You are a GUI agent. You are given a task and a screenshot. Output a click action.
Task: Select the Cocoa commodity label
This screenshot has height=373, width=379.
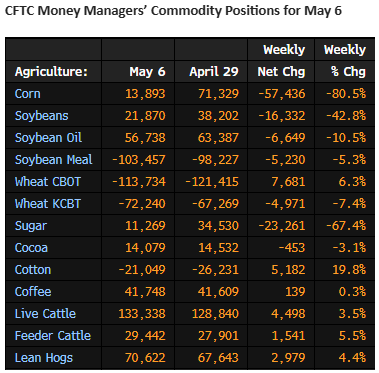pos(31,248)
